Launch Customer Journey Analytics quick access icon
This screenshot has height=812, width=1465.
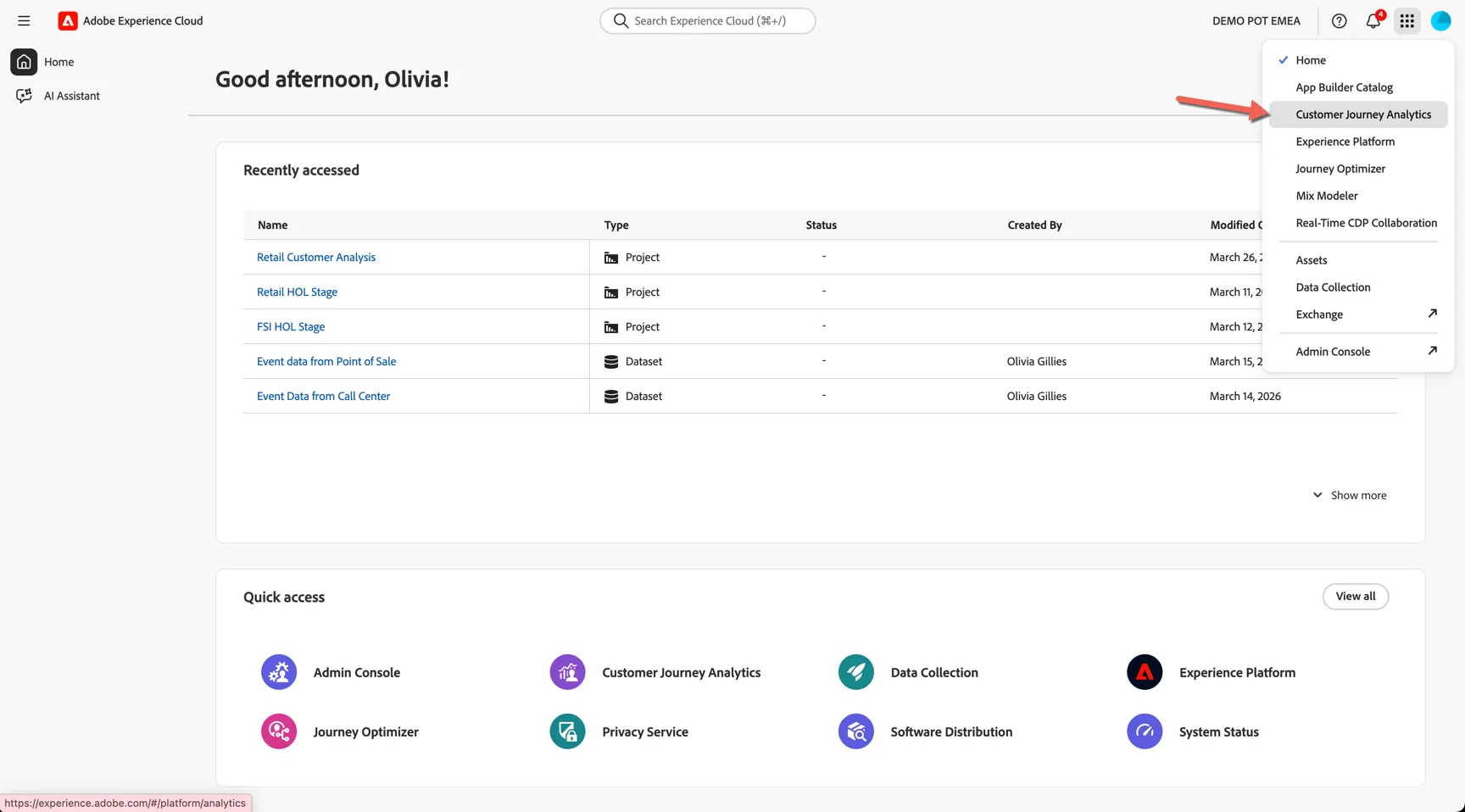click(x=567, y=672)
